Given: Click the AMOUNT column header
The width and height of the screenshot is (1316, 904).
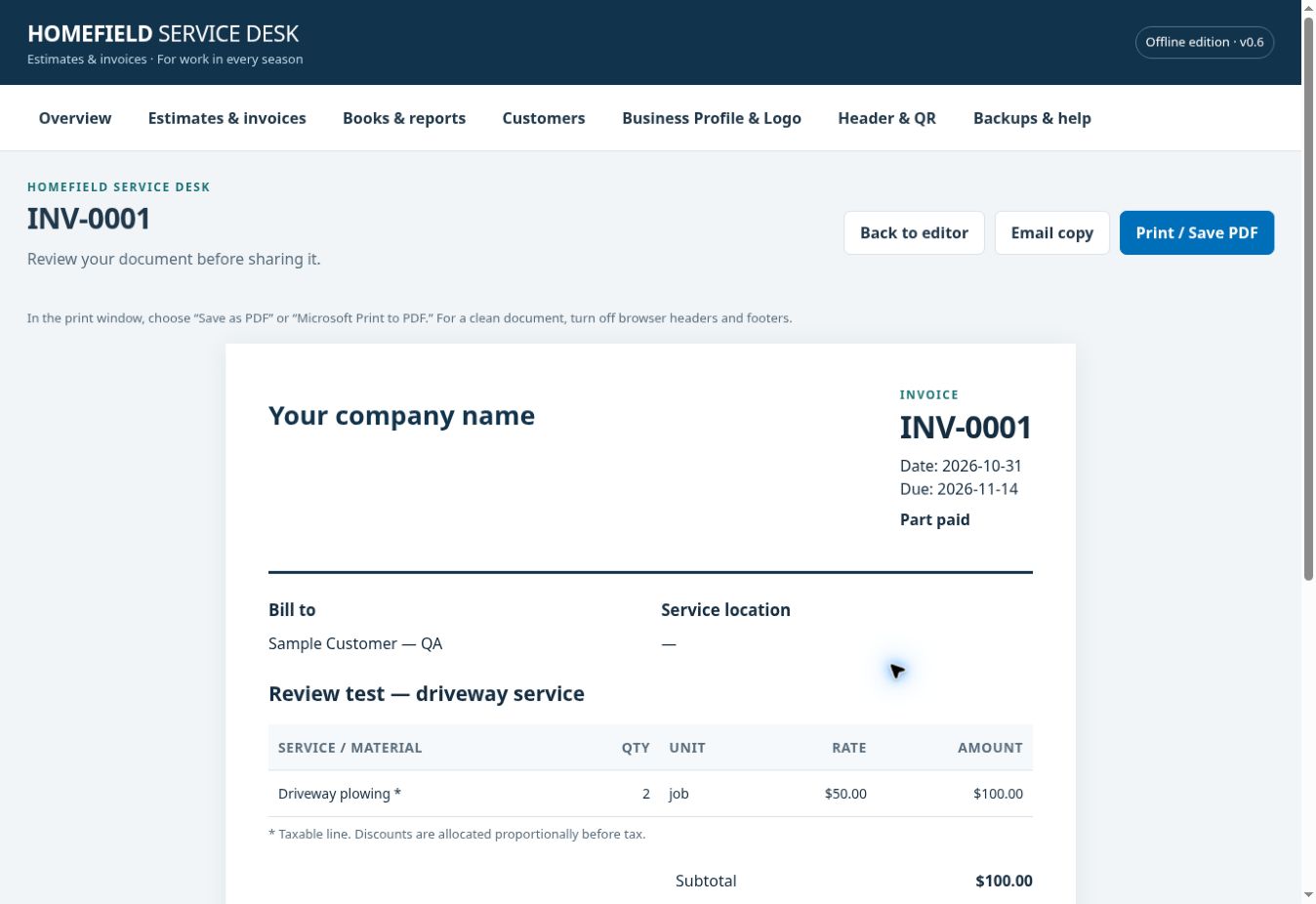Looking at the screenshot, I should pos(990,748).
